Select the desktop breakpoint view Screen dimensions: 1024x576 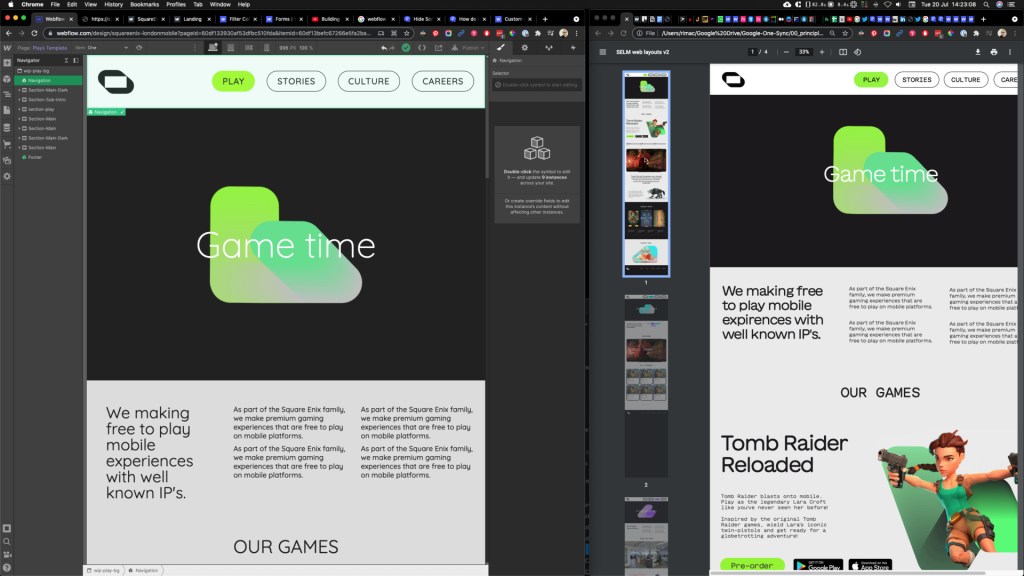(x=213, y=47)
